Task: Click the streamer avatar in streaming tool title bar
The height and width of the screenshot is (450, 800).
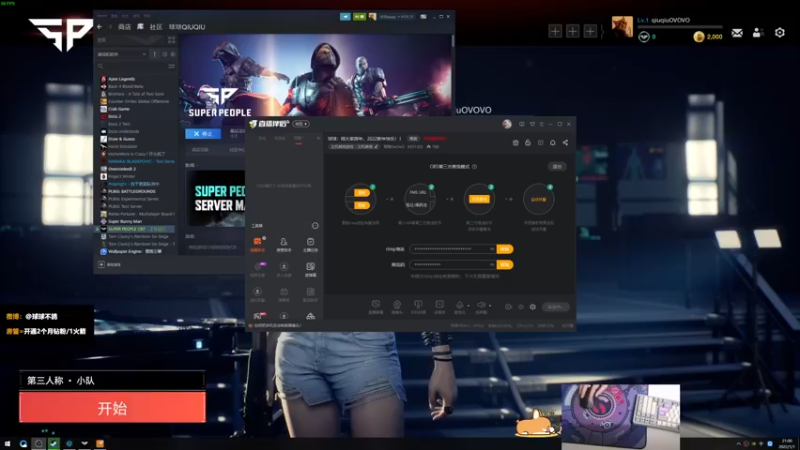Action: click(507, 124)
